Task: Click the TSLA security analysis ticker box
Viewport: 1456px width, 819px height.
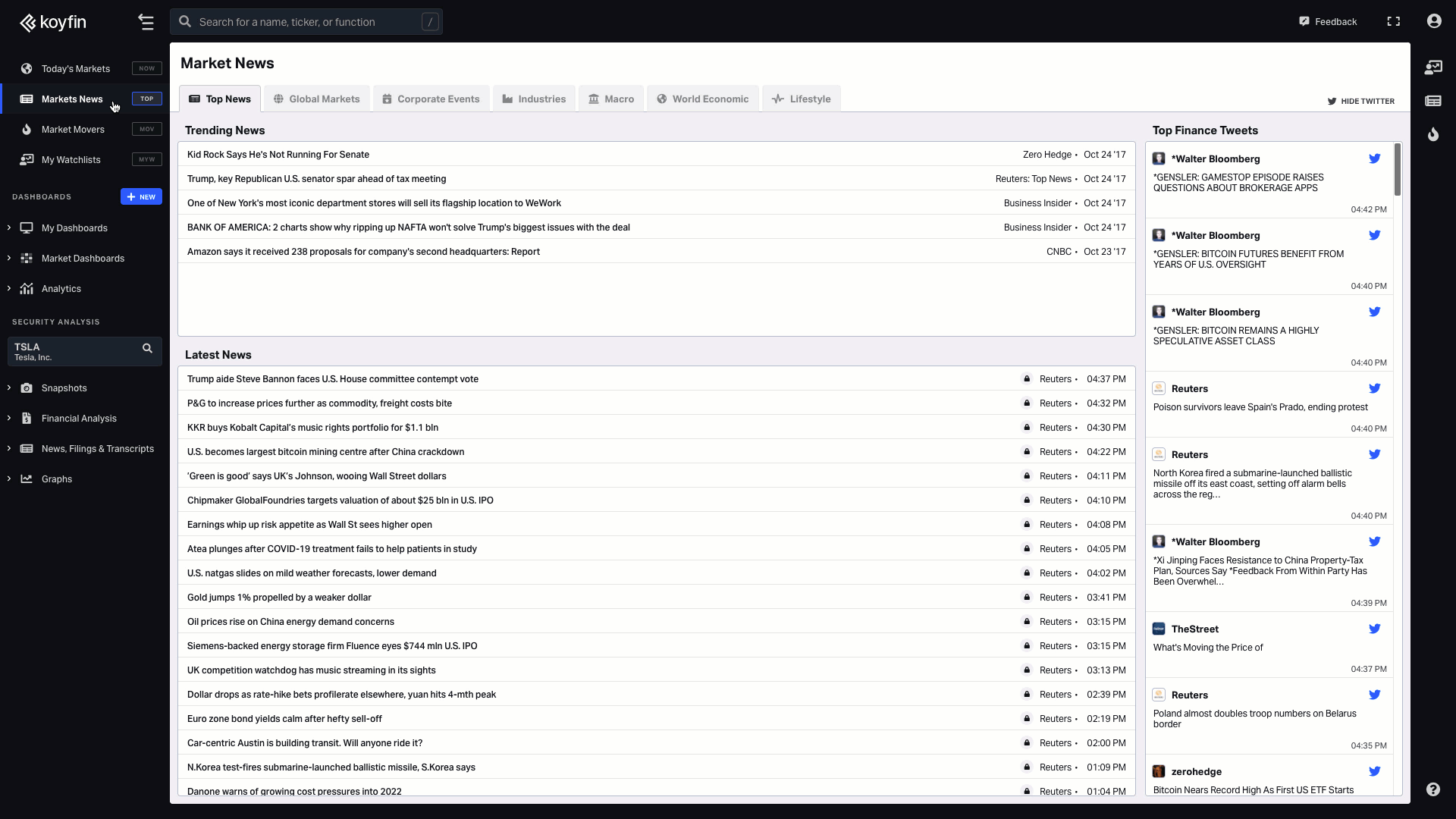Action: coord(85,352)
